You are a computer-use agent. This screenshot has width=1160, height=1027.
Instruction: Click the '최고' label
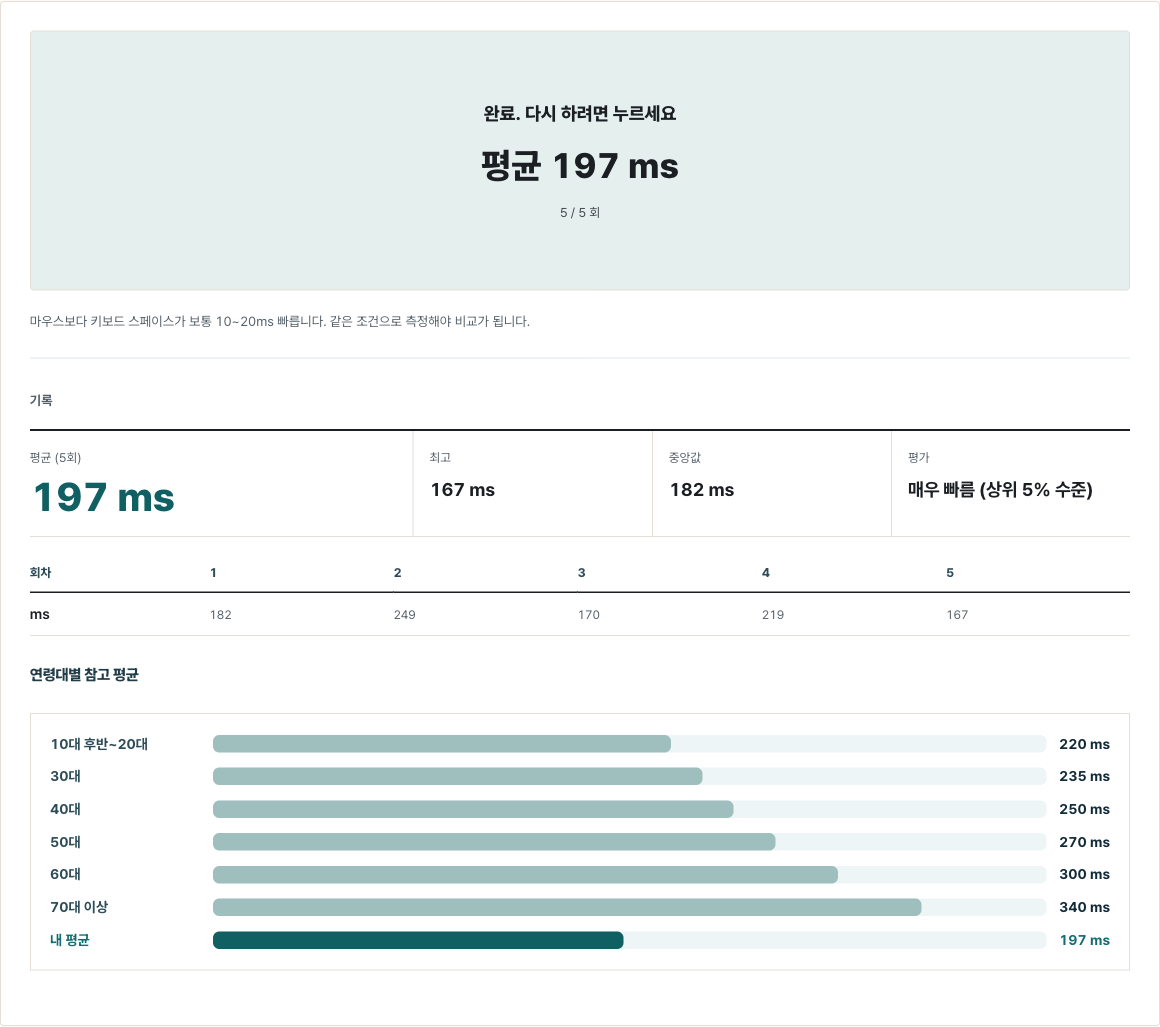pos(440,457)
